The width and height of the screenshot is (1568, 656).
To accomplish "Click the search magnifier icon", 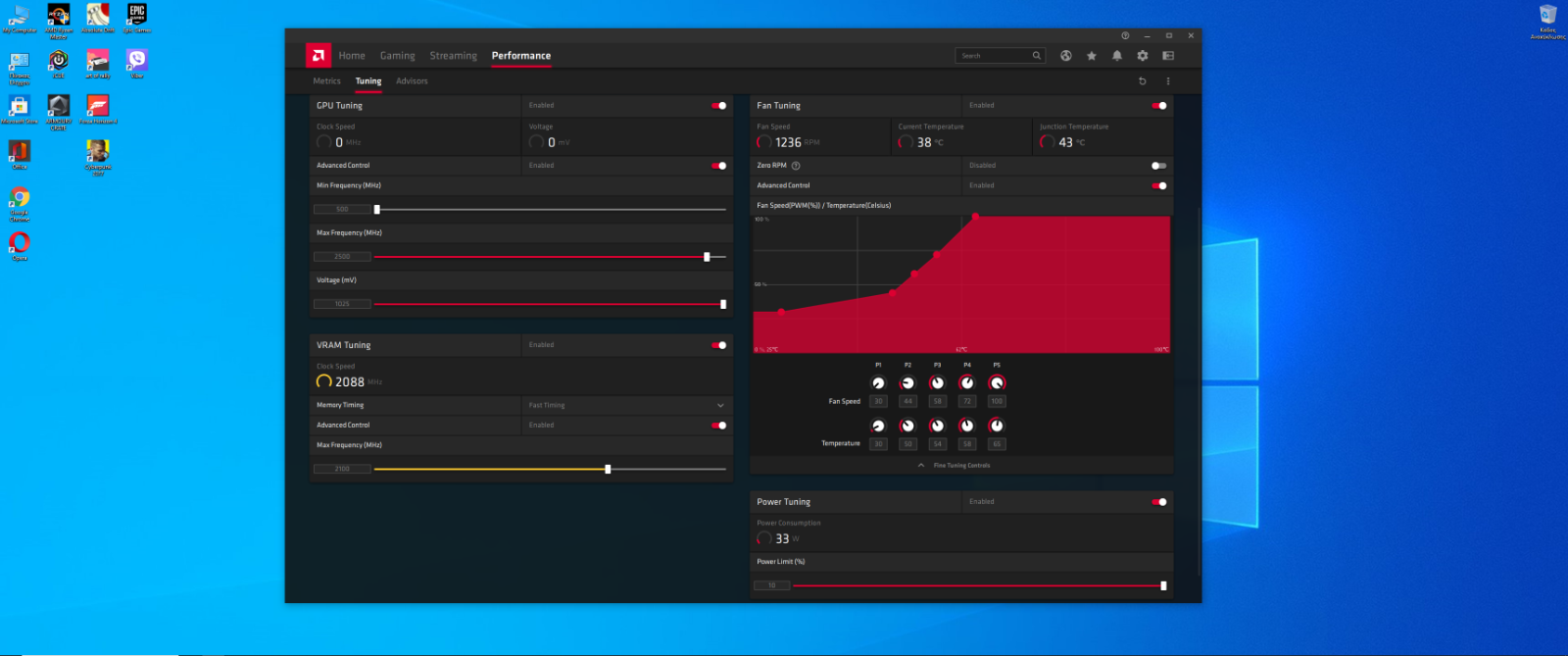I will tap(1037, 56).
